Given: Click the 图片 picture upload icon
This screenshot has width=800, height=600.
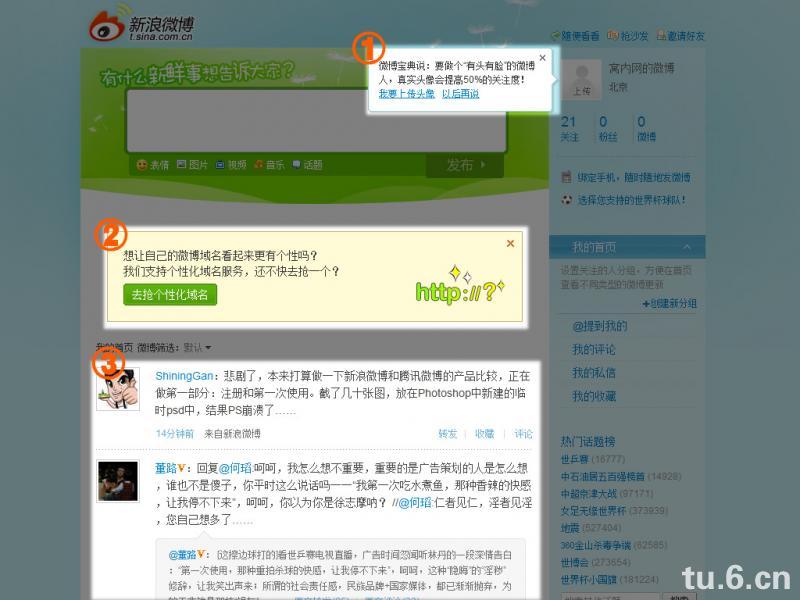Looking at the screenshot, I should click(182, 165).
